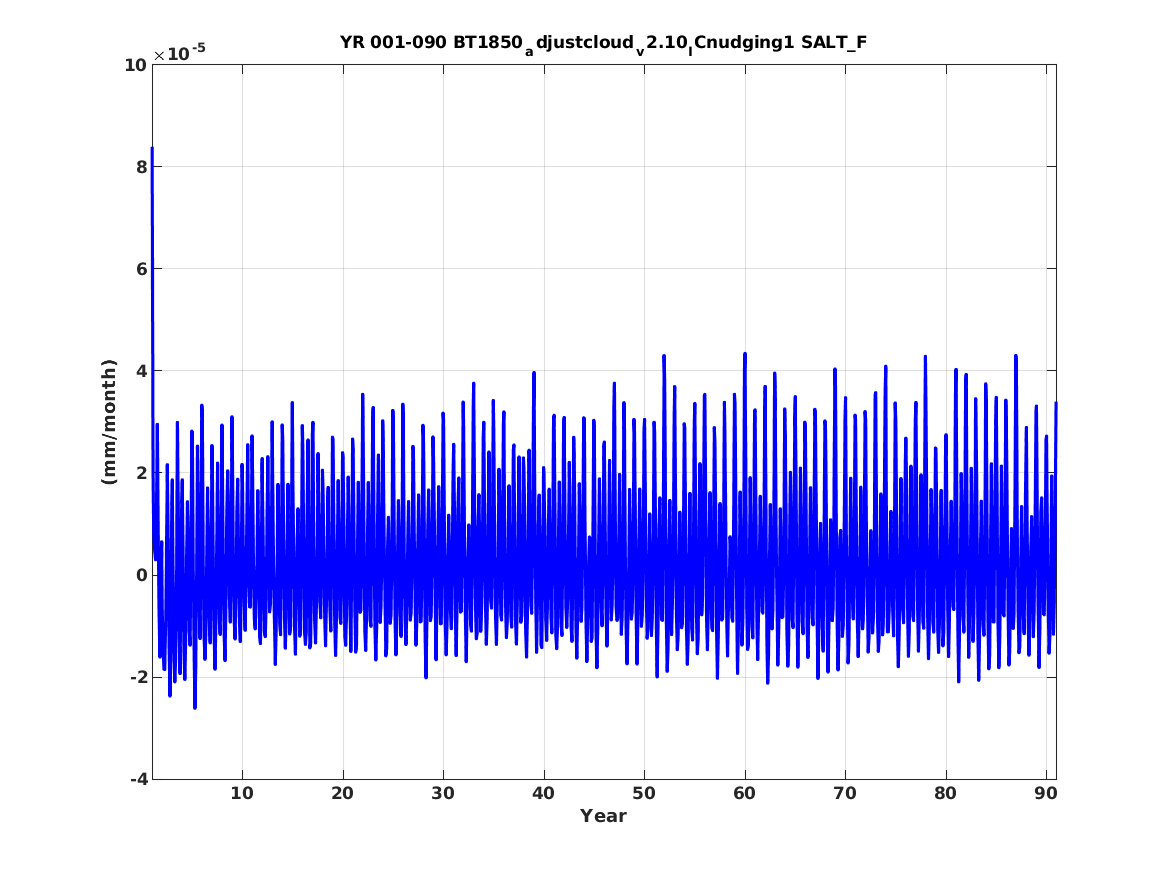Click the x-axis tick label '70'
The height and width of the screenshot is (875, 1167).
(845, 793)
